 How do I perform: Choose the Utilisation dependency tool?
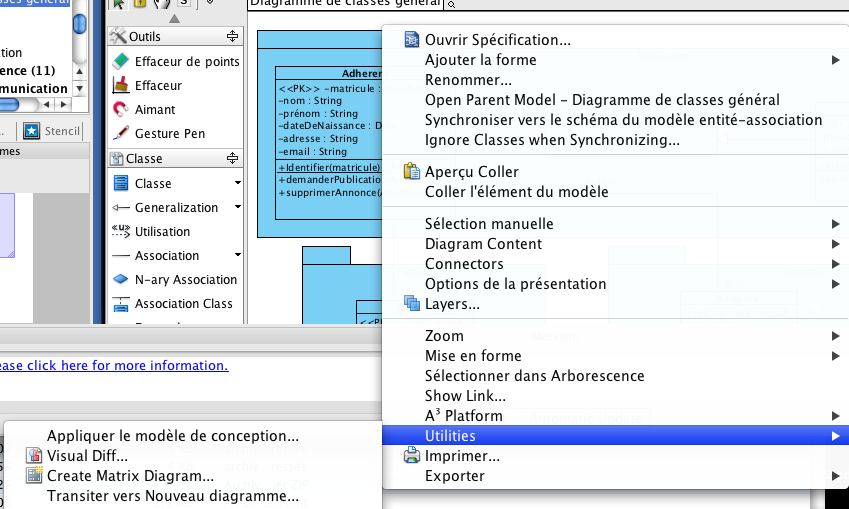coord(162,231)
